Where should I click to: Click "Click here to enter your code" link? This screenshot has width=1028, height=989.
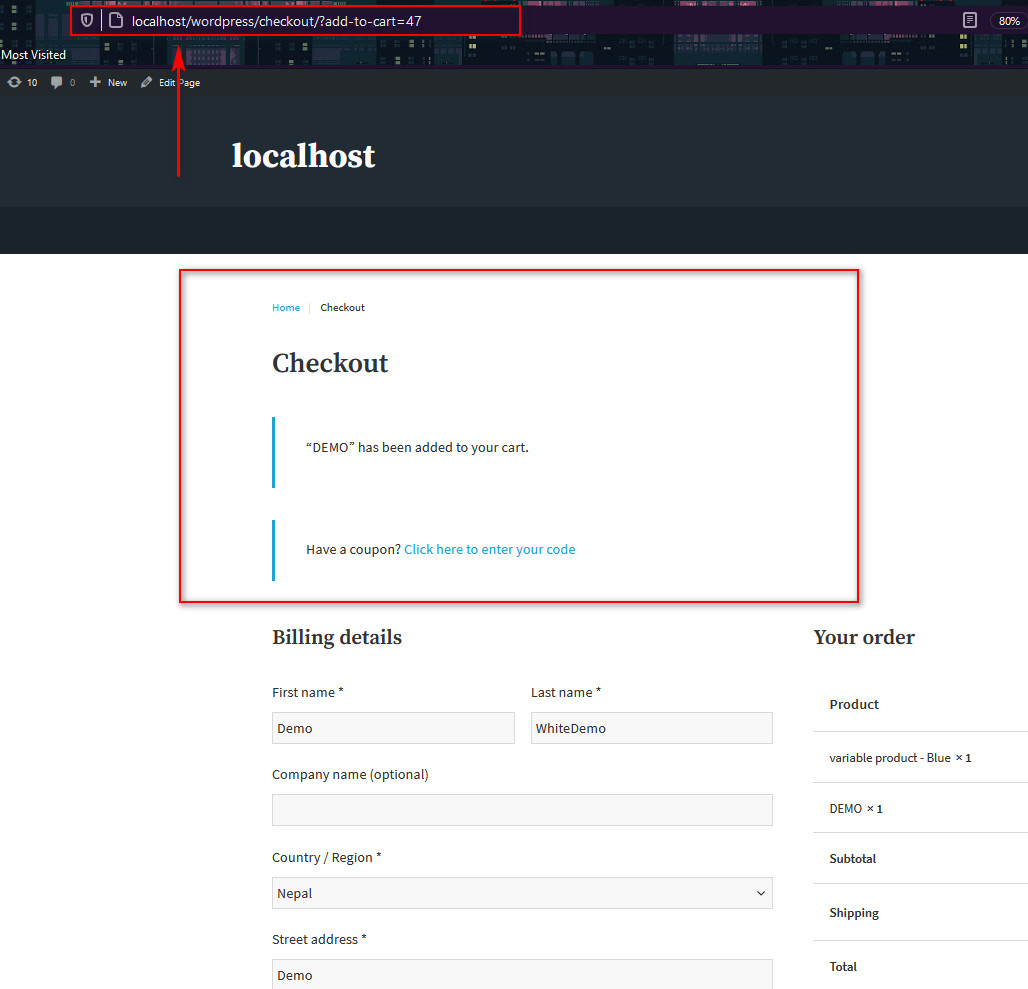[x=489, y=549]
